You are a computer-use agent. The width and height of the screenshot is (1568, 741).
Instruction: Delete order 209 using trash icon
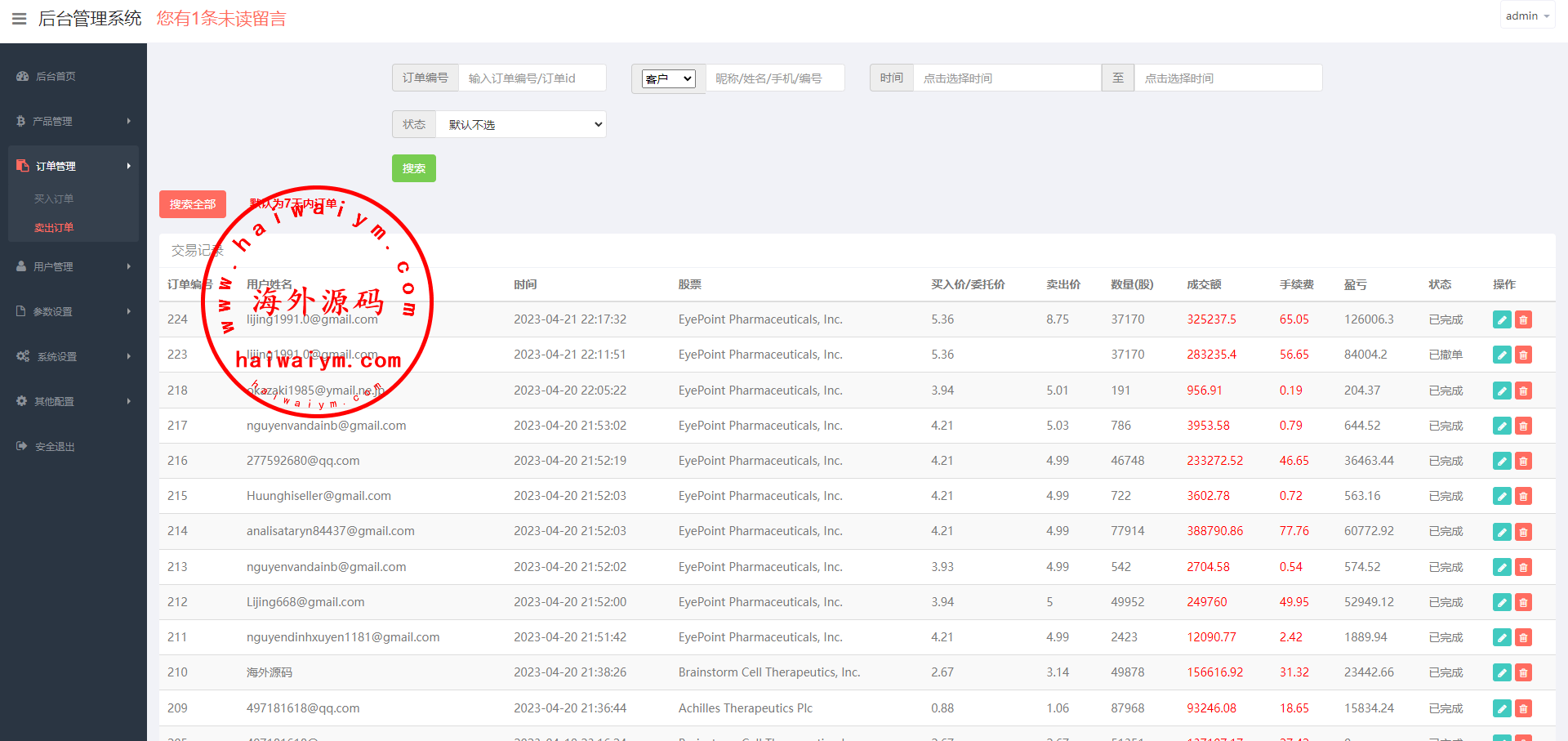[x=1523, y=708]
